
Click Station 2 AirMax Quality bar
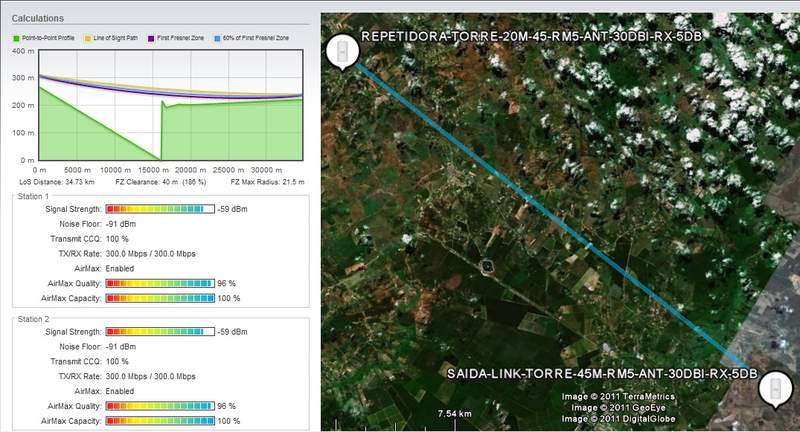pos(160,406)
